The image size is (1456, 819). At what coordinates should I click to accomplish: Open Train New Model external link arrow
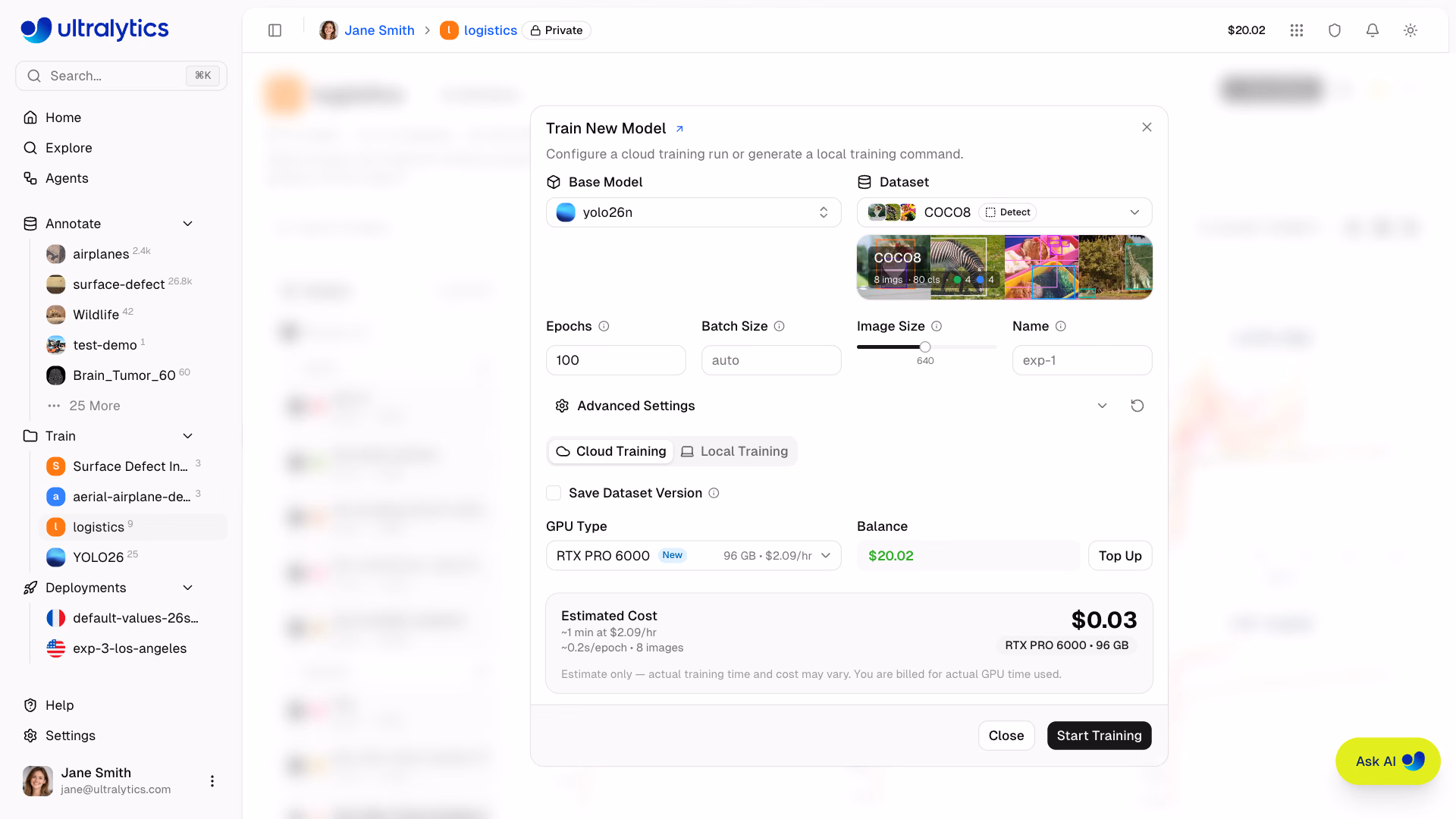tap(679, 129)
